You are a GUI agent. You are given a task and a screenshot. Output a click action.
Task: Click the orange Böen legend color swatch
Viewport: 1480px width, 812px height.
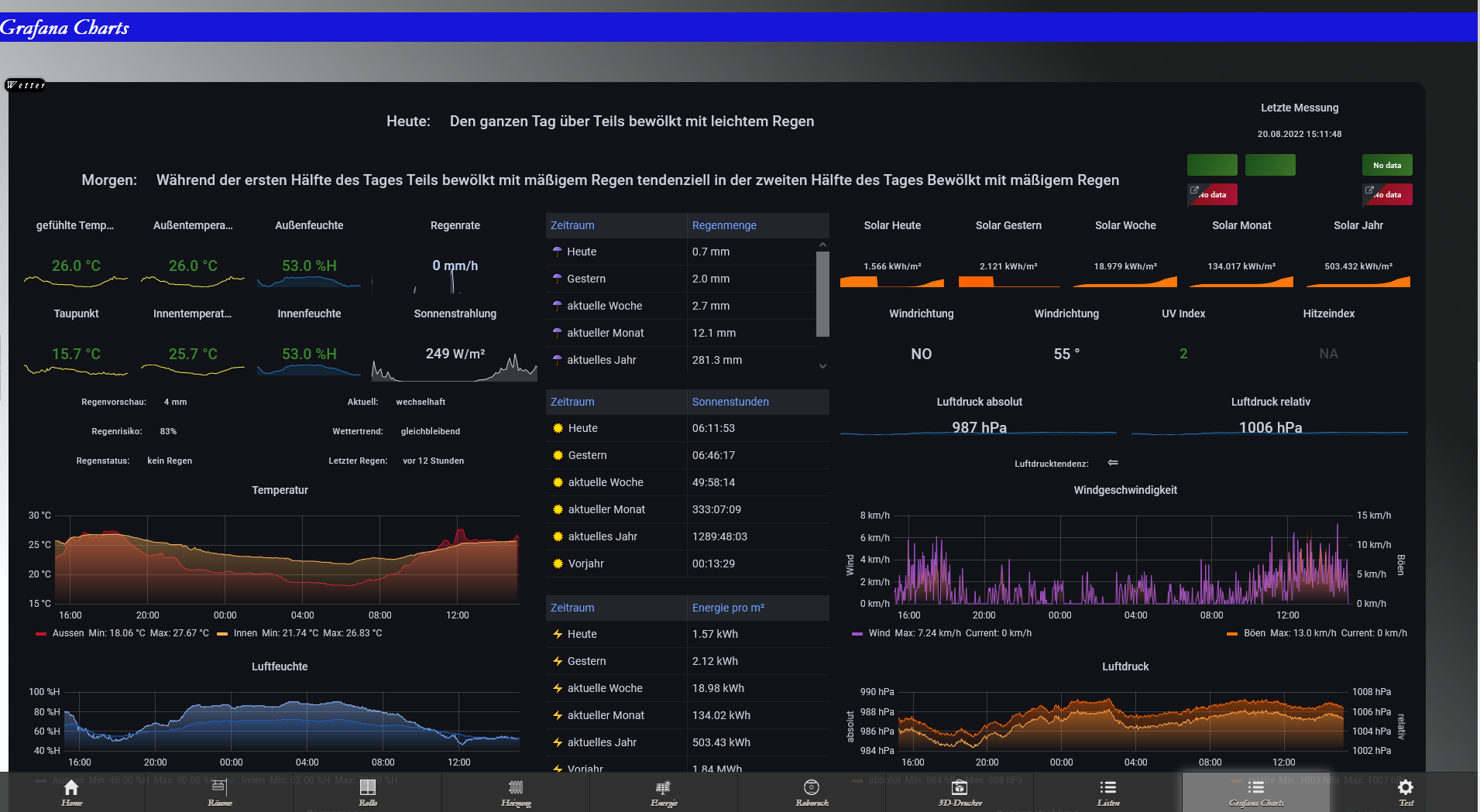point(1232,634)
